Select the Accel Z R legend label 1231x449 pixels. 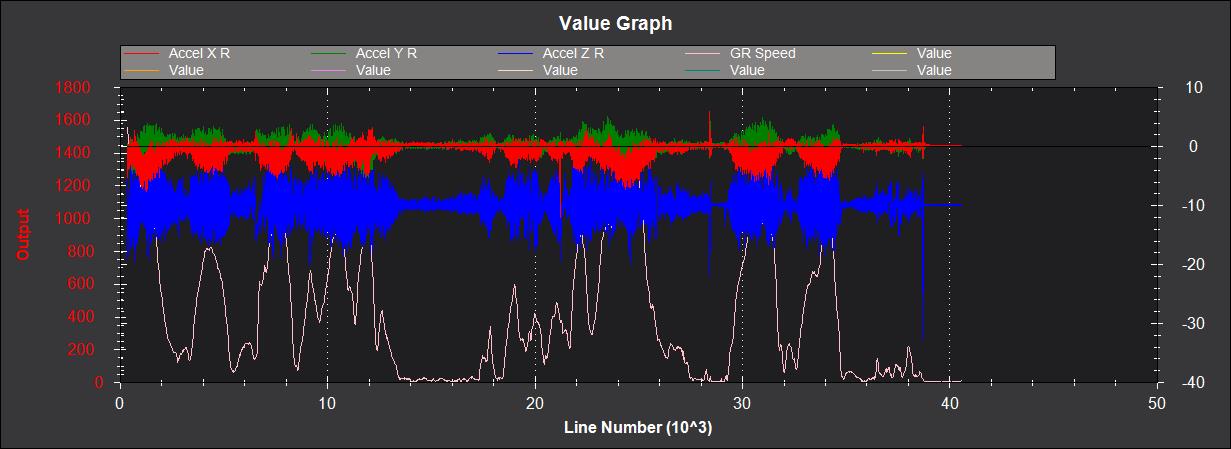[x=573, y=53]
